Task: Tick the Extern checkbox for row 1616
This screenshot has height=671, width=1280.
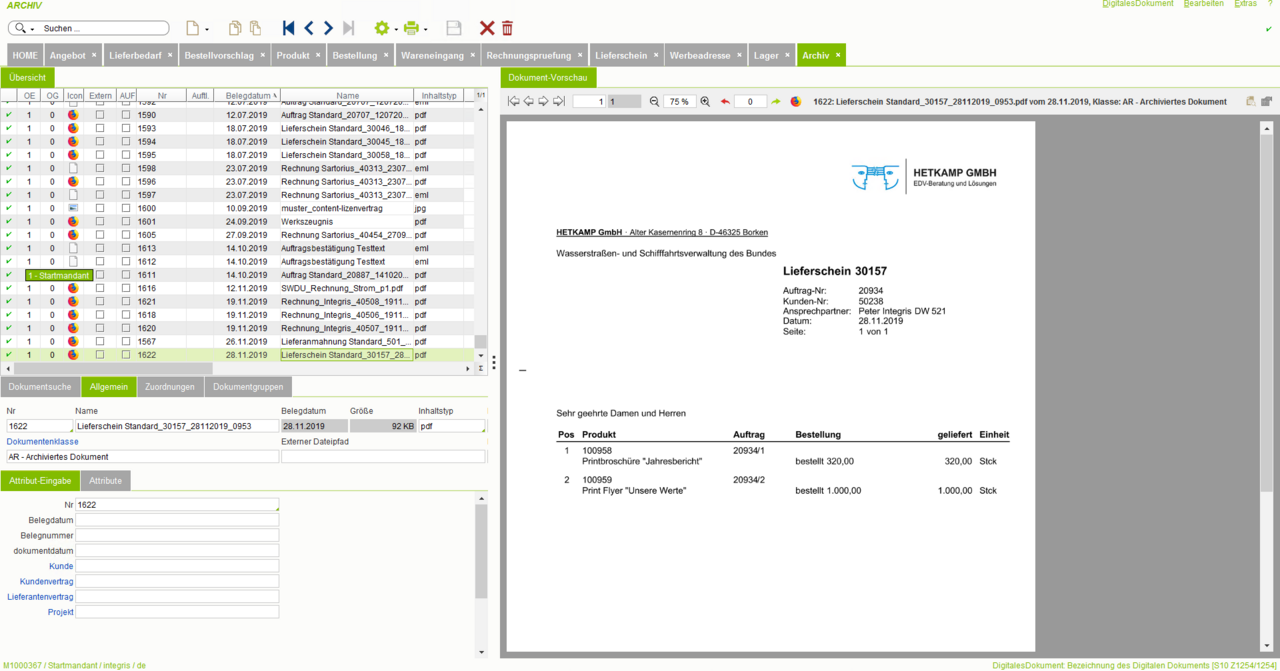Action: point(100,288)
